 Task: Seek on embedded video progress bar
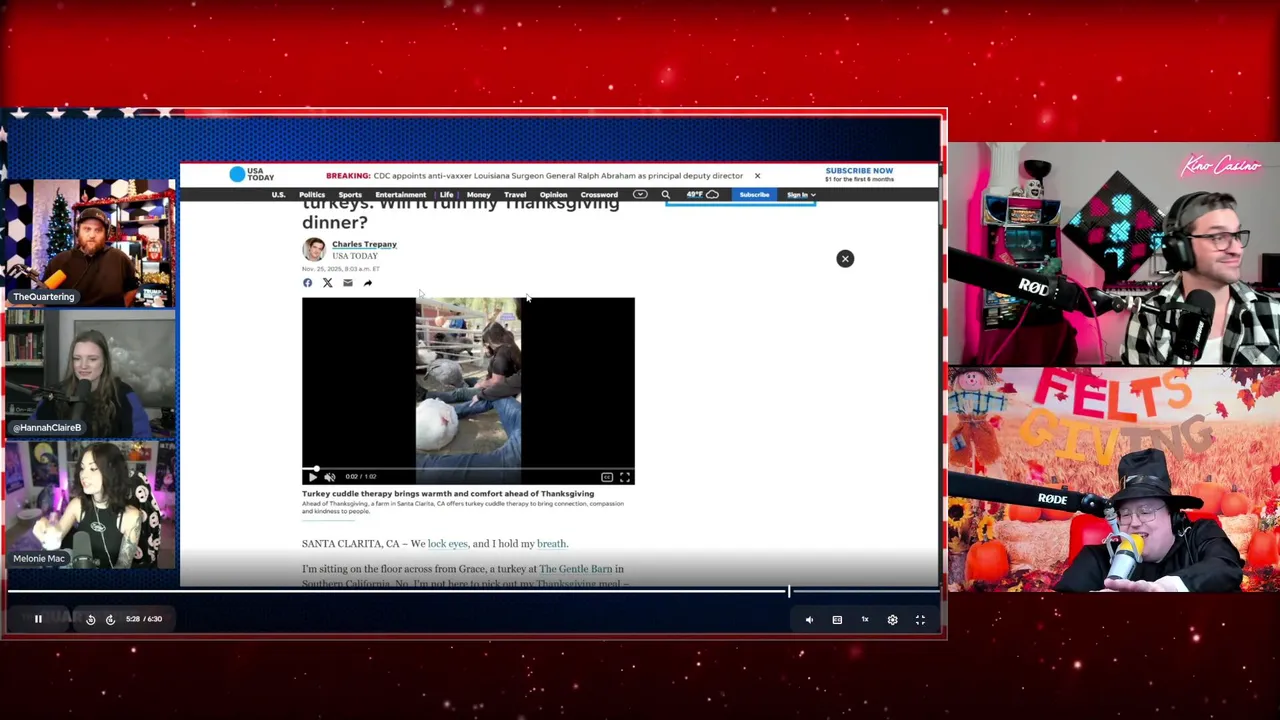(x=468, y=468)
